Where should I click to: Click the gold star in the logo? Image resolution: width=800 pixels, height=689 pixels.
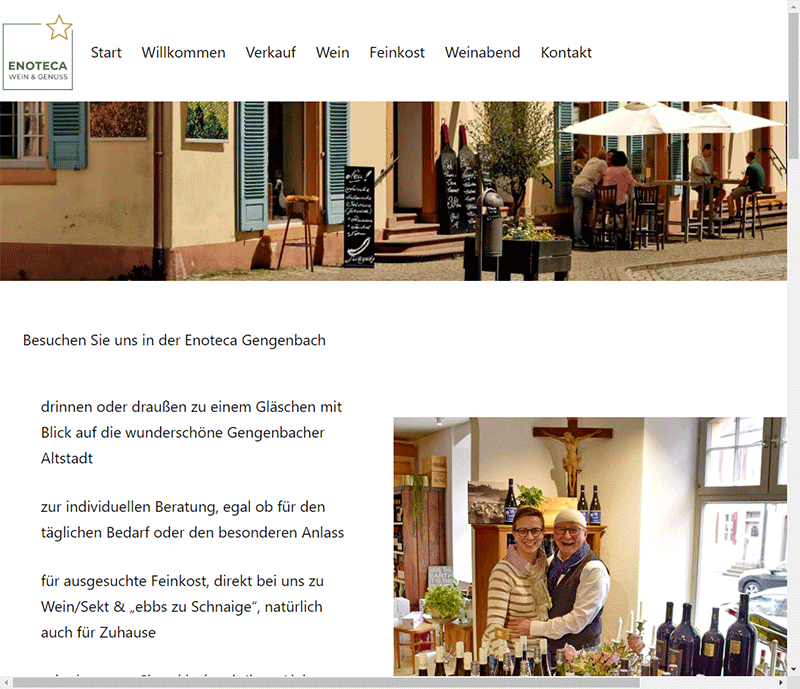point(59,28)
